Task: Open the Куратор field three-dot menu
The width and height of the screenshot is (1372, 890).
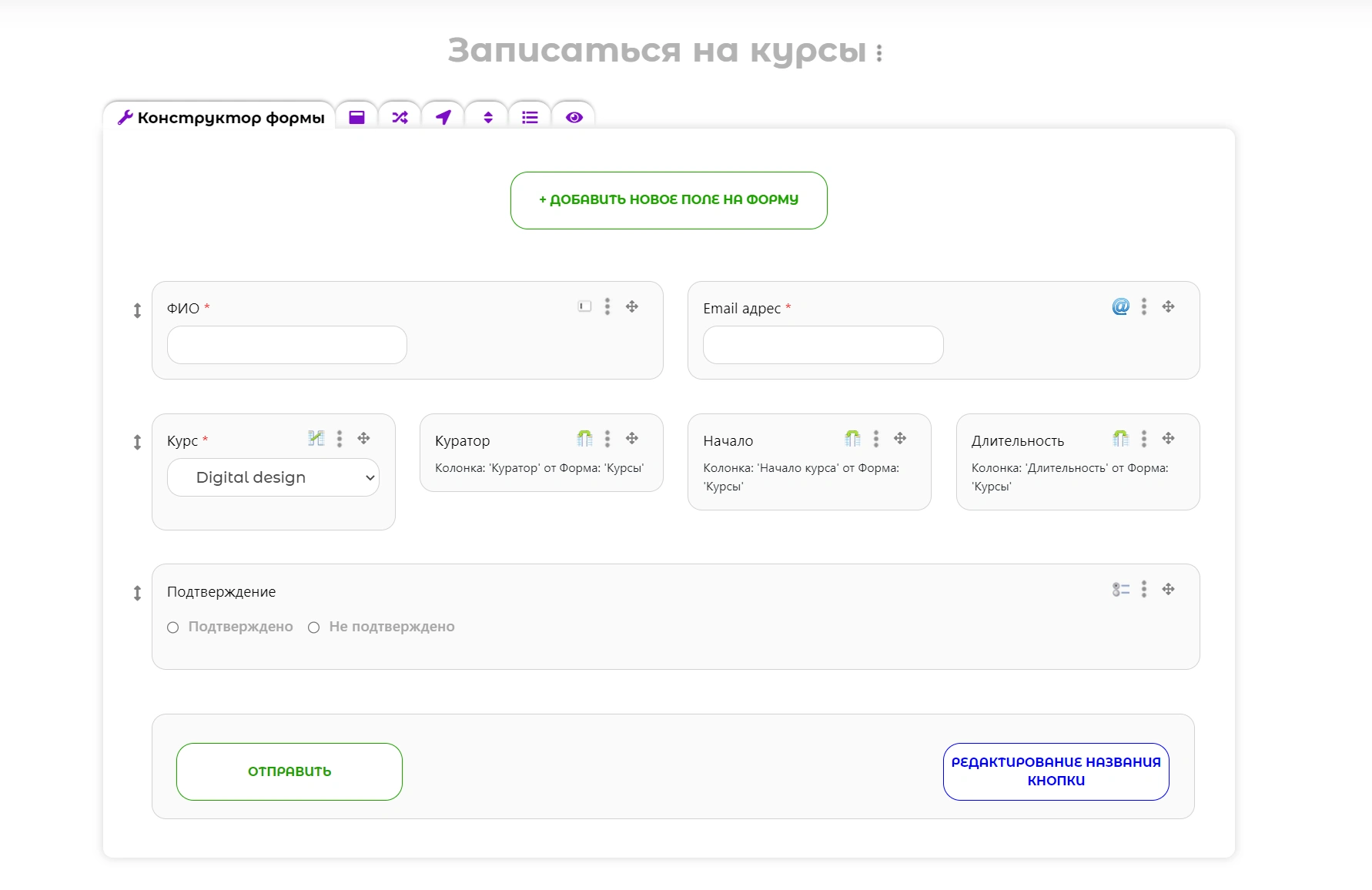Action: click(607, 438)
